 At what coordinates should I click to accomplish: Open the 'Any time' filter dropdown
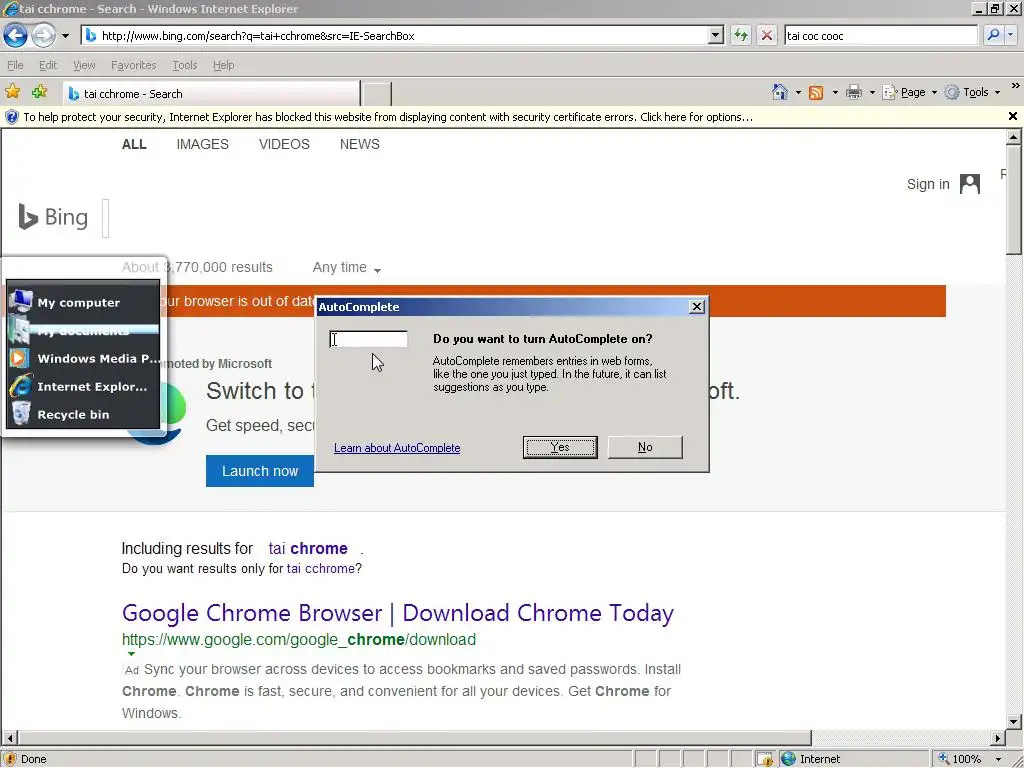(x=347, y=268)
